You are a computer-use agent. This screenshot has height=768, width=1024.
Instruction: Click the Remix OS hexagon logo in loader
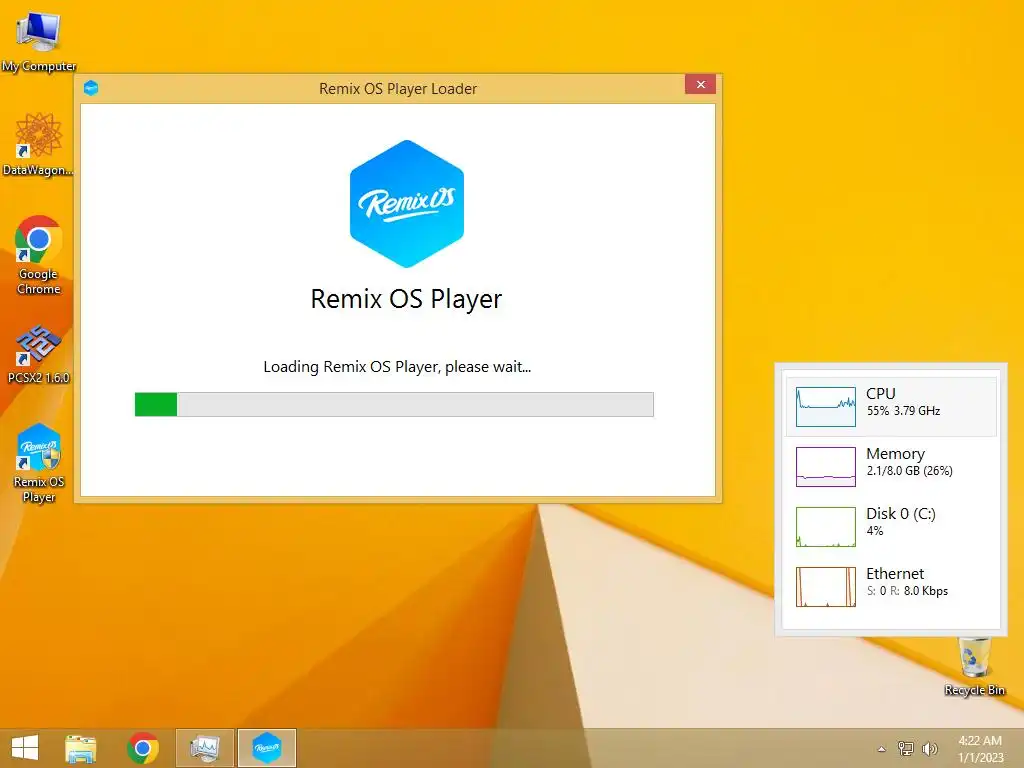click(x=407, y=204)
